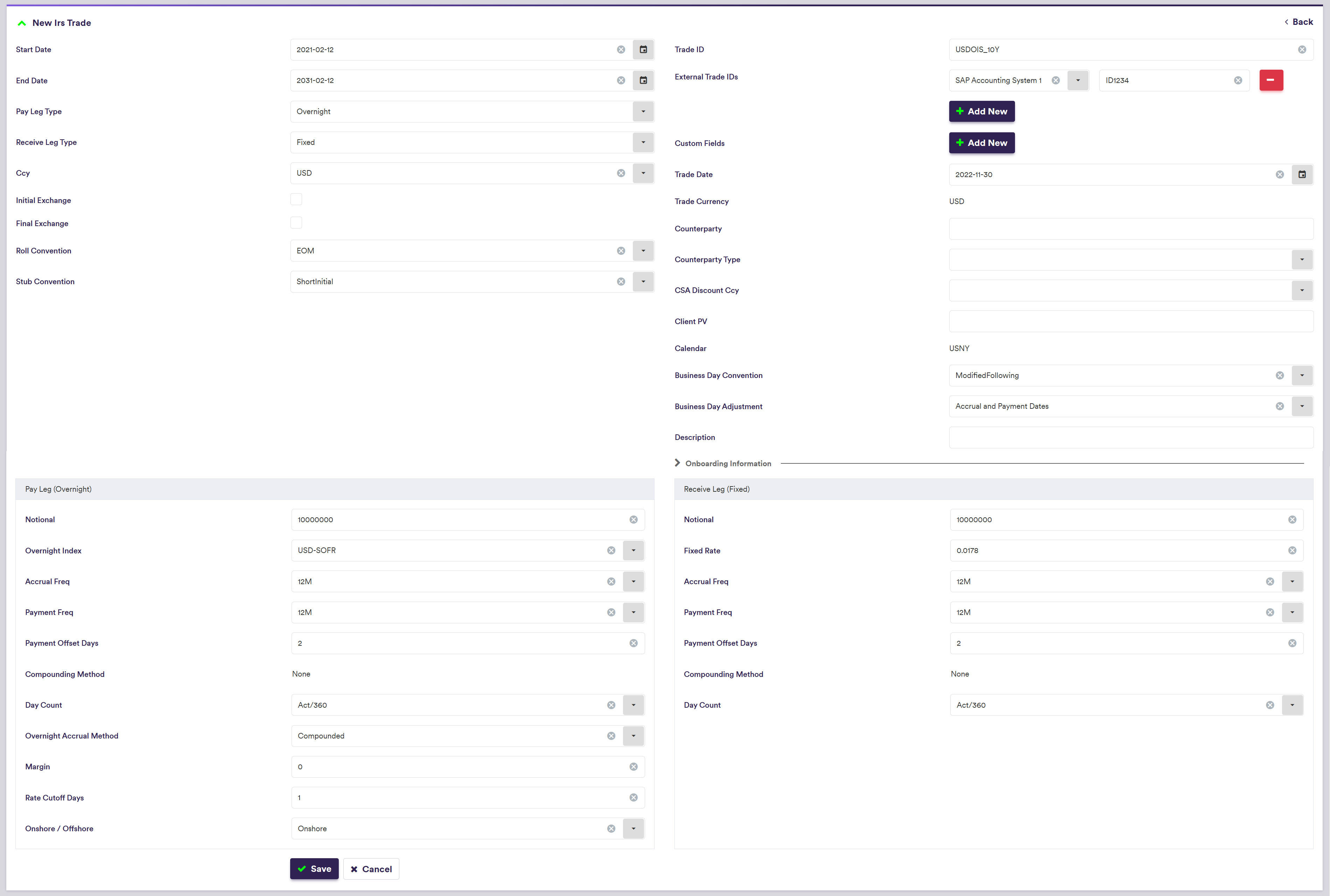Clear the Fixed Rate value
The height and width of the screenshot is (896, 1330).
[x=1292, y=550]
